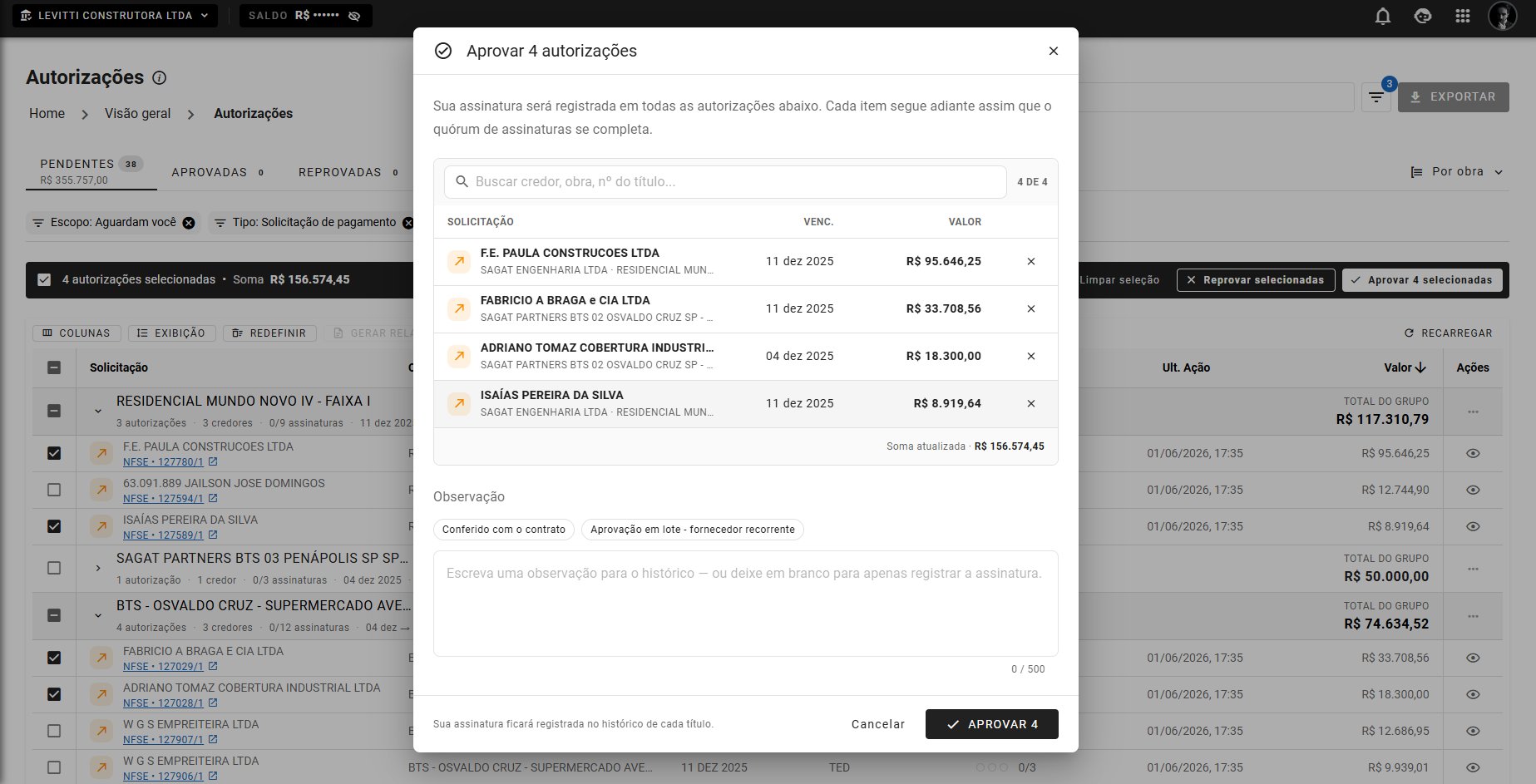Switch to the REPROVADAS tab
1536x784 pixels.
[348, 172]
